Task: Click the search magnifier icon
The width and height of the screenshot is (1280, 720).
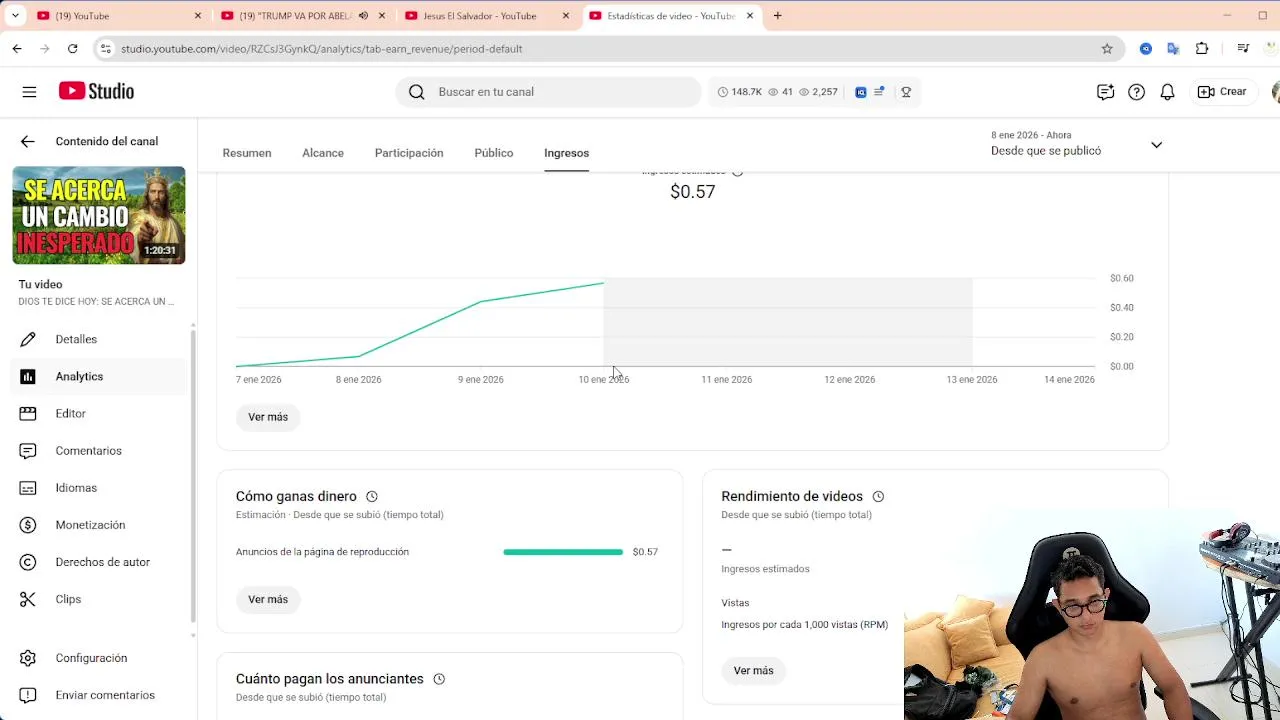Action: (x=416, y=92)
